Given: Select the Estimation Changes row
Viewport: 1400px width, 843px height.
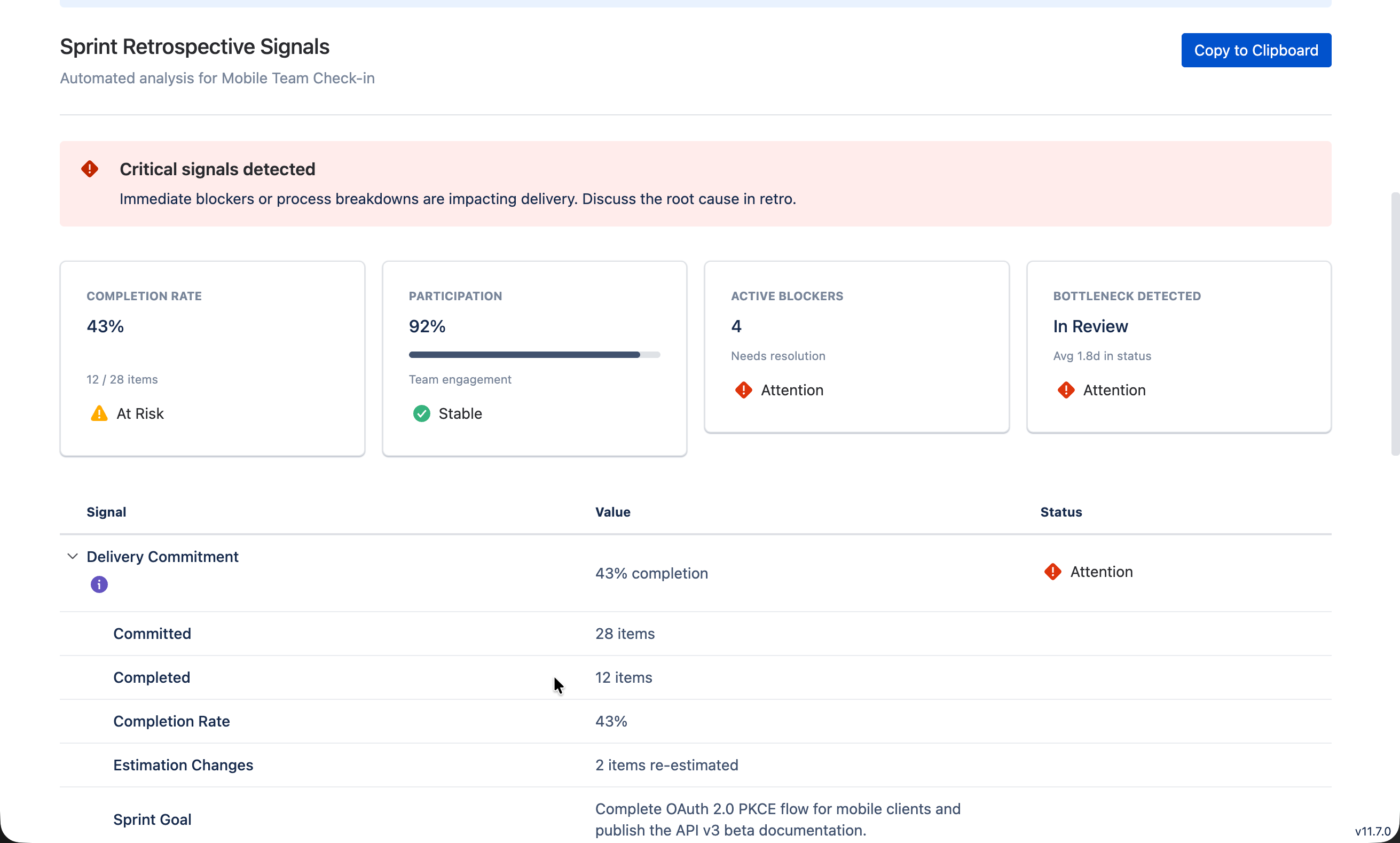Looking at the screenshot, I should (x=183, y=764).
